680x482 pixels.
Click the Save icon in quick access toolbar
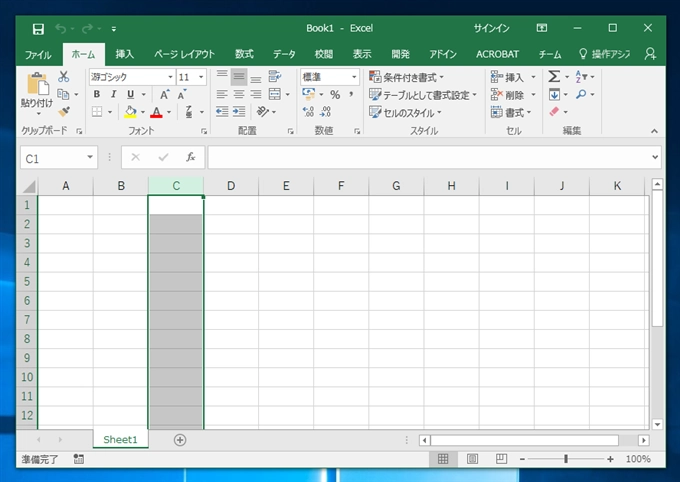pos(38,29)
